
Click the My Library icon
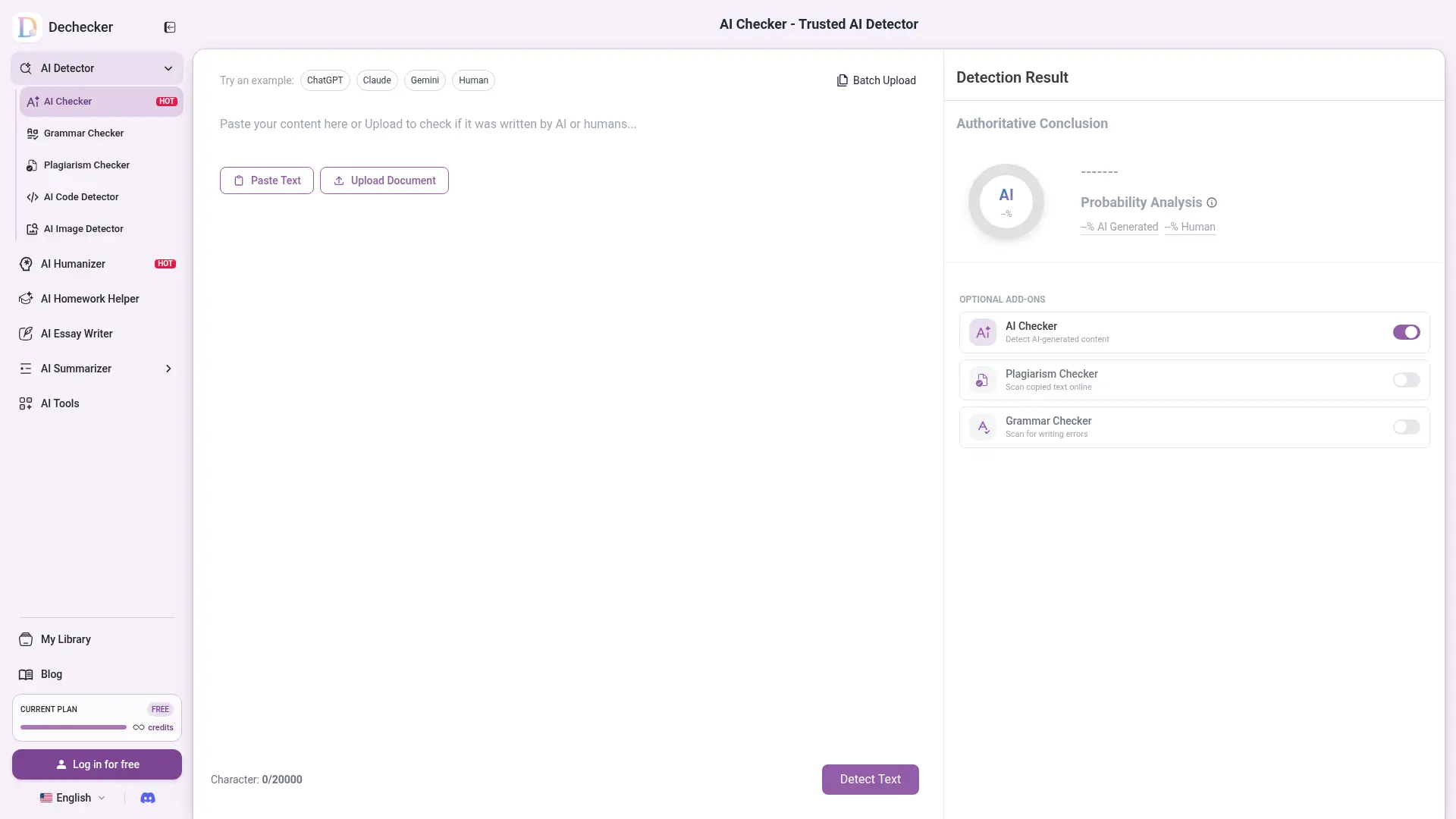26,639
